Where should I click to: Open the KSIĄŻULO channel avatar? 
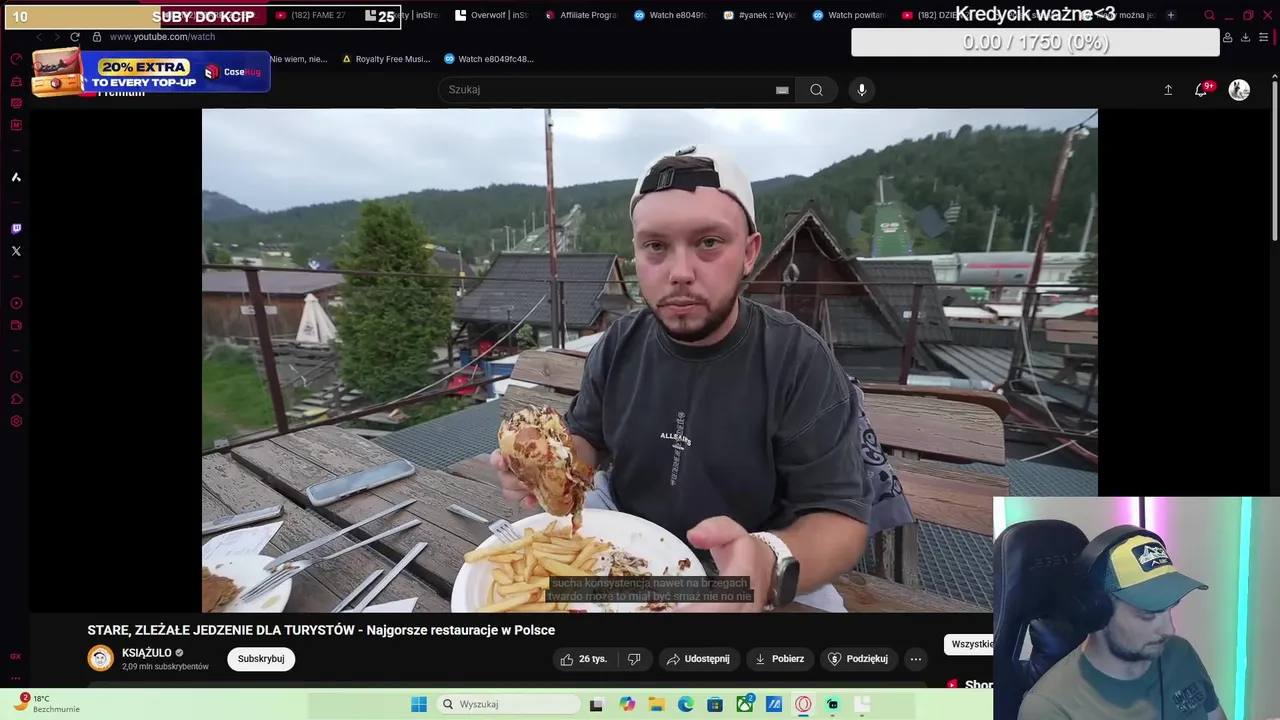101,658
